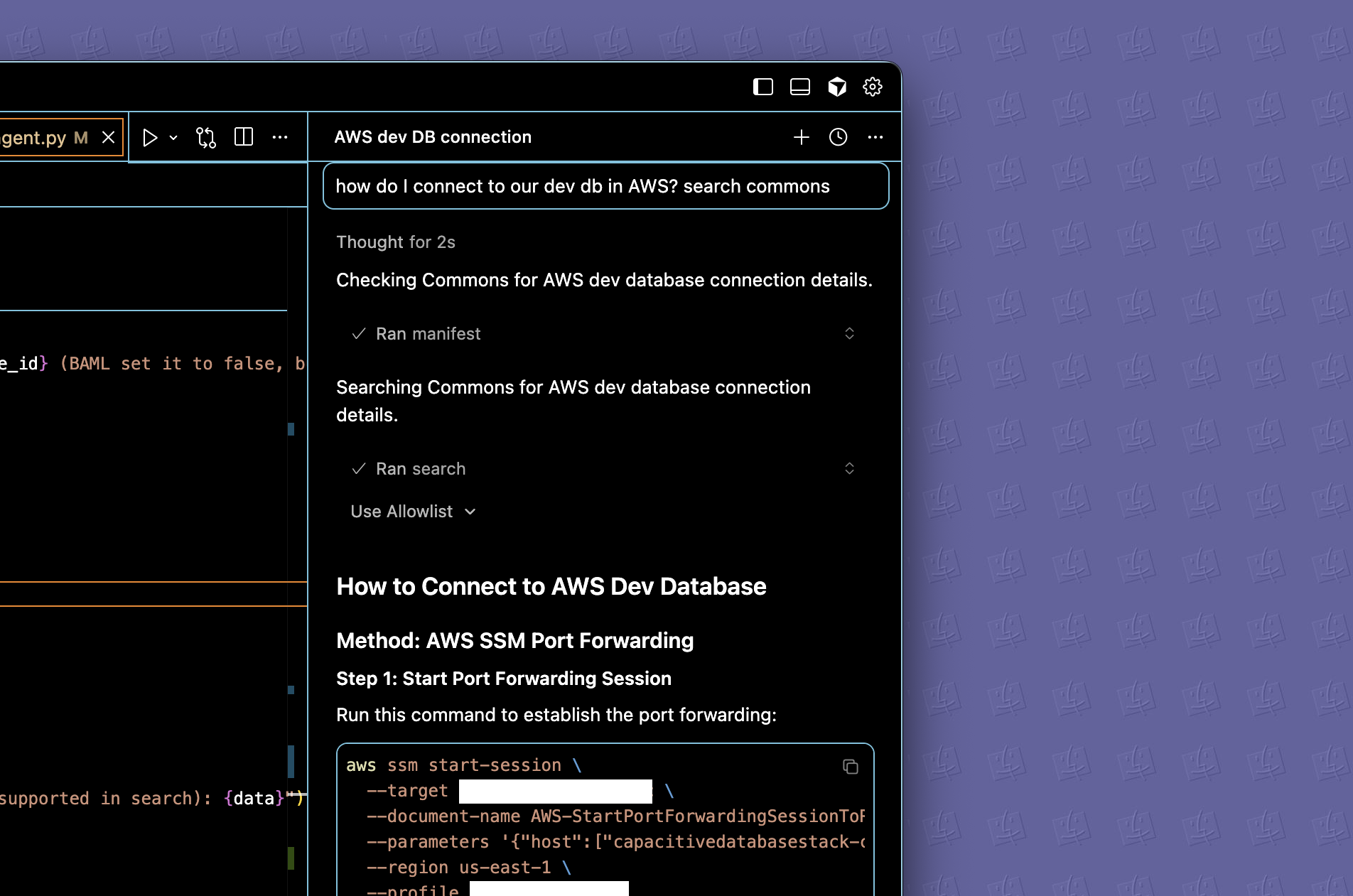The width and height of the screenshot is (1353, 896).
Task: Open the settings gear in the title bar
Action: [x=873, y=86]
